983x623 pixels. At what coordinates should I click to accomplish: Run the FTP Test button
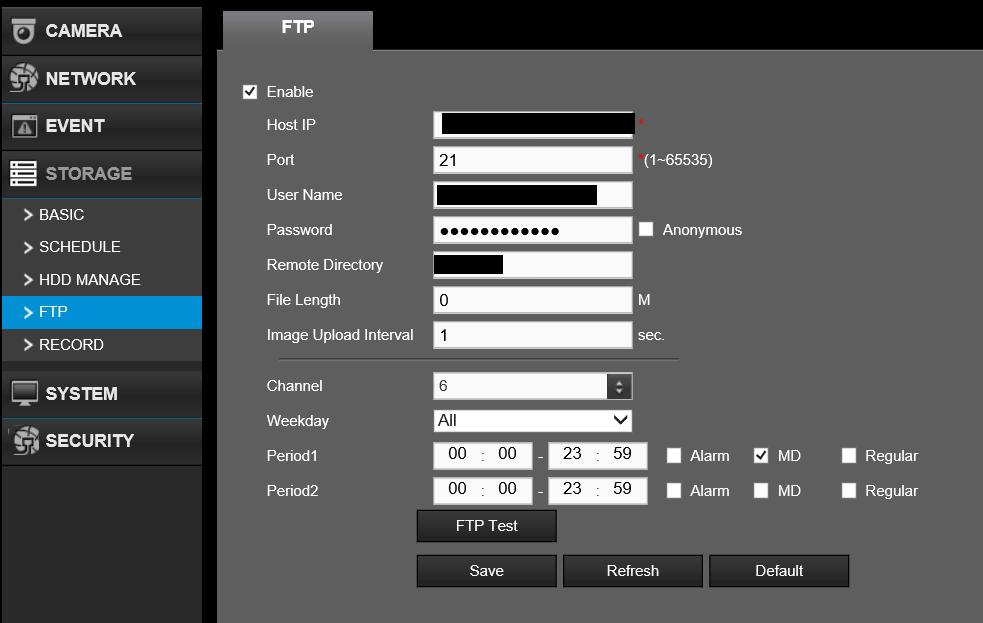(486, 526)
